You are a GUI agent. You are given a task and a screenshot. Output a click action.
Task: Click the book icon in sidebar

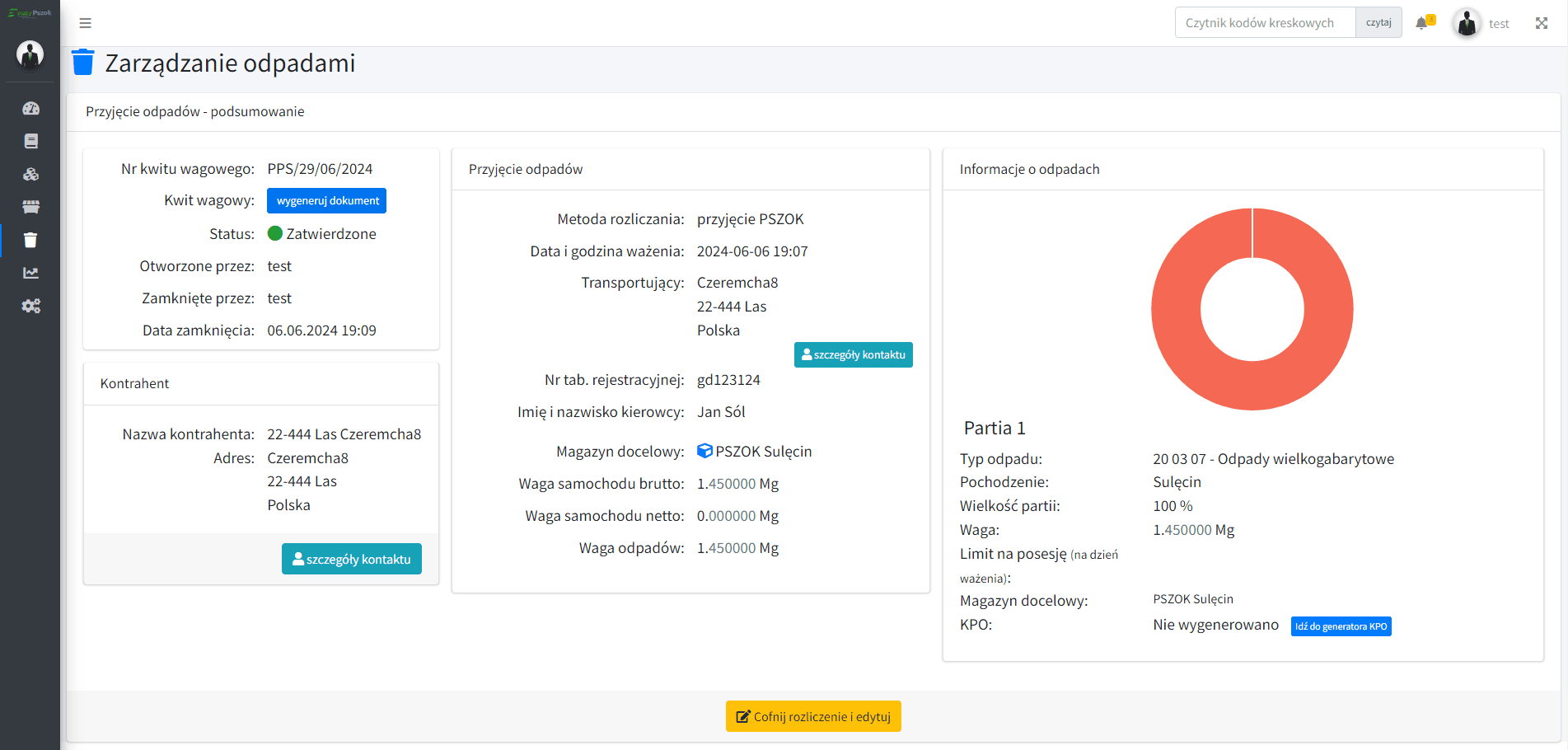(x=30, y=142)
